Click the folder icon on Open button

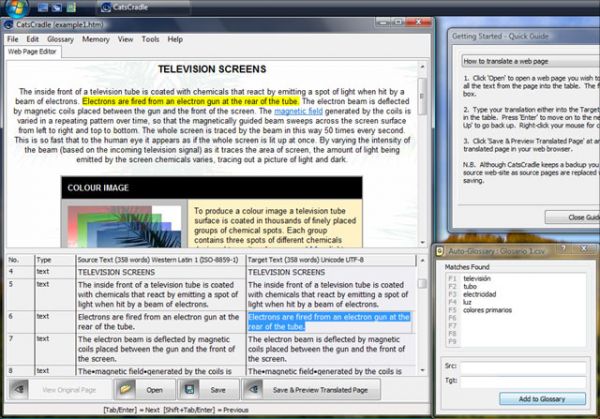(x=125, y=389)
